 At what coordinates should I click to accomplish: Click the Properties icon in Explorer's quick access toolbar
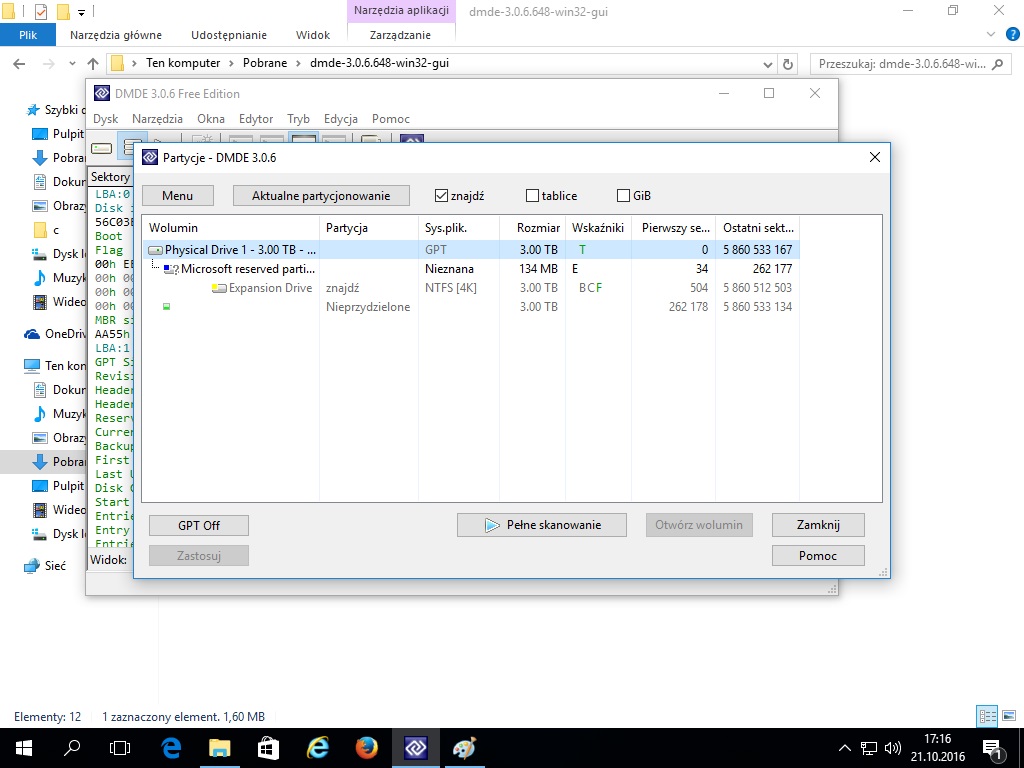point(40,11)
